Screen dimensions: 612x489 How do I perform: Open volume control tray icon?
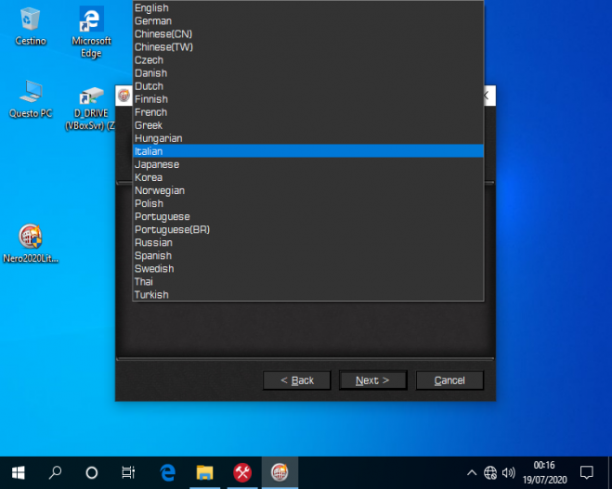(x=509, y=473)
